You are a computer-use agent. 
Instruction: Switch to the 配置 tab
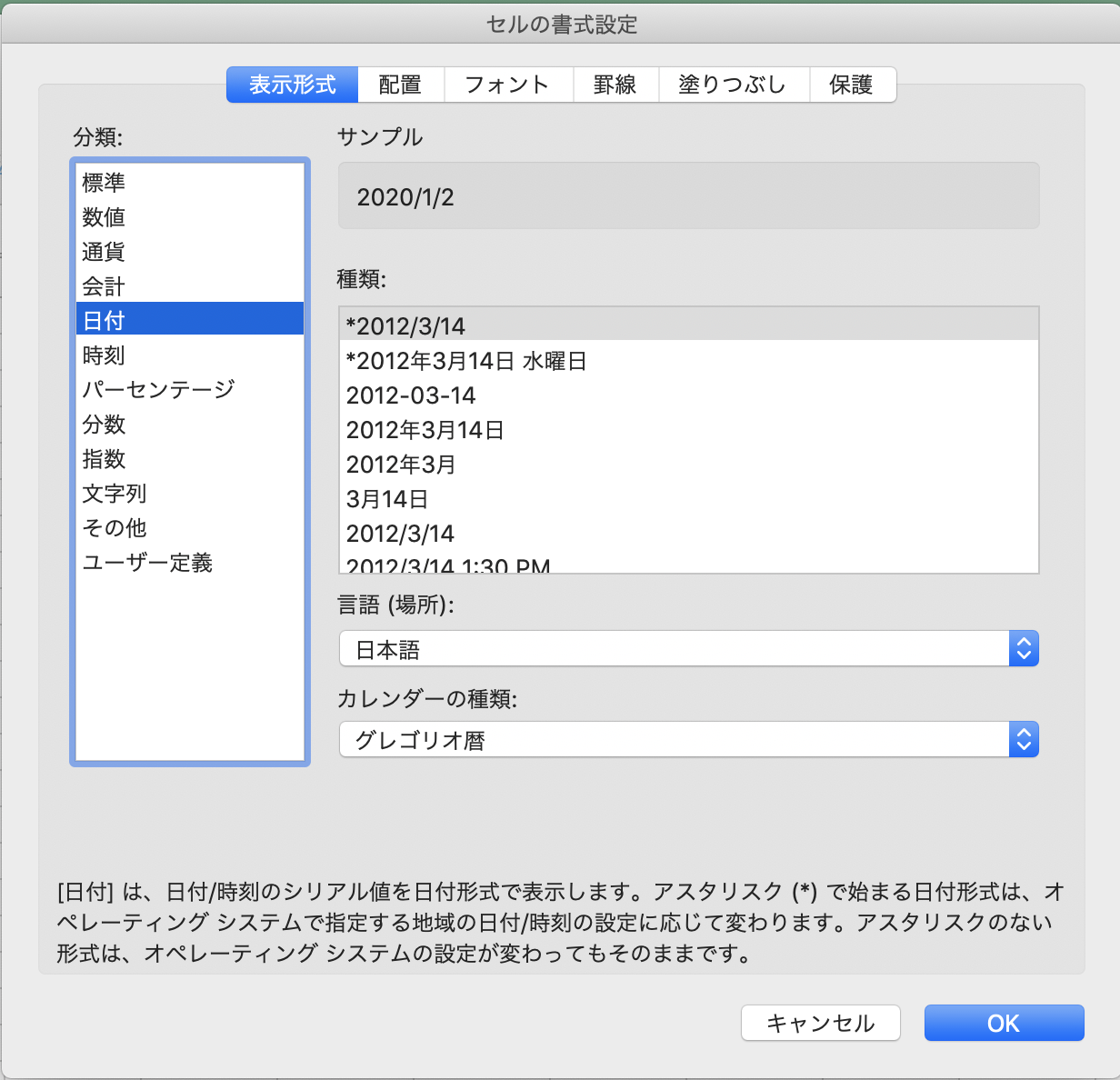pos(400,85)
